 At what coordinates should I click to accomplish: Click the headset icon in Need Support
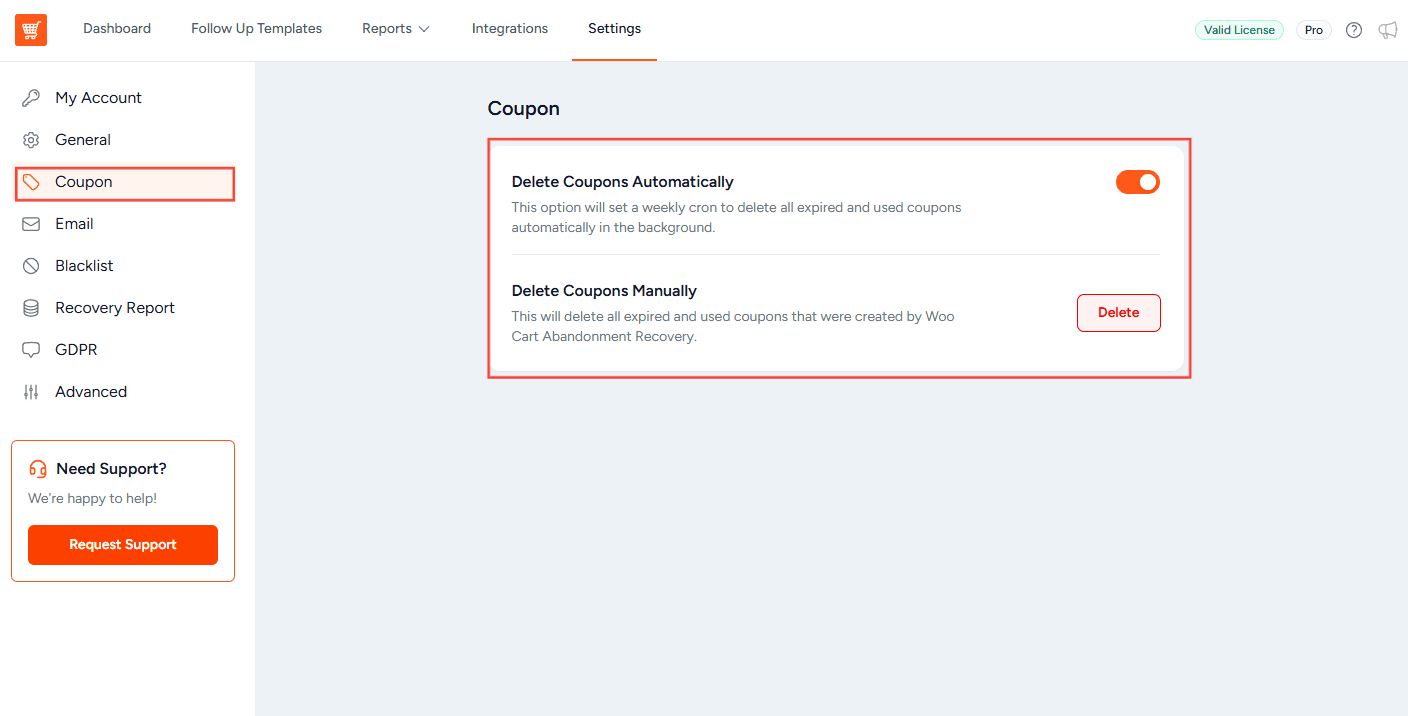[38, 469]
